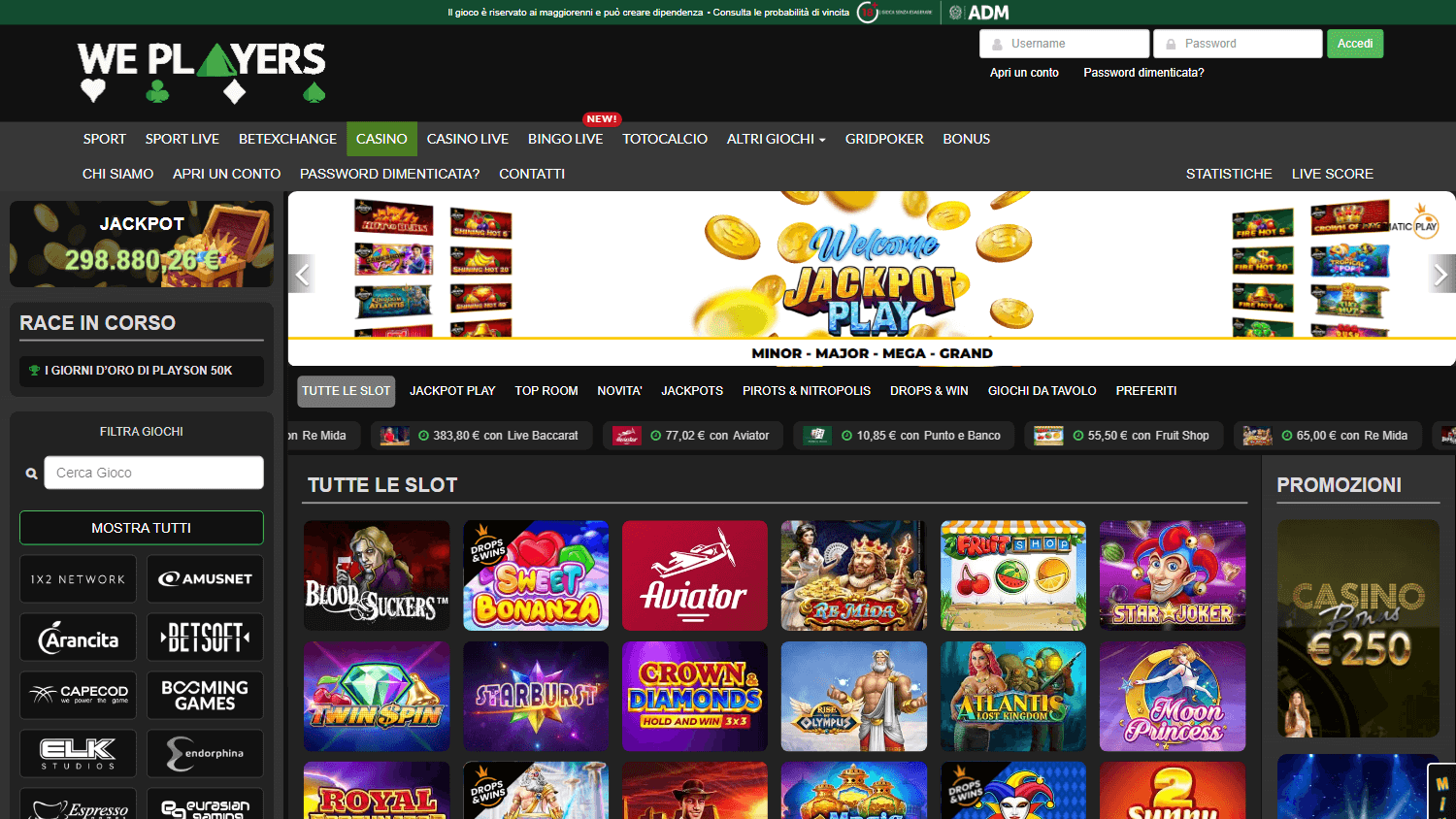The height and width of the screenshot is (819, 1456).
Task: Open the Bingo Live section
Action: (x=565, y=139)
